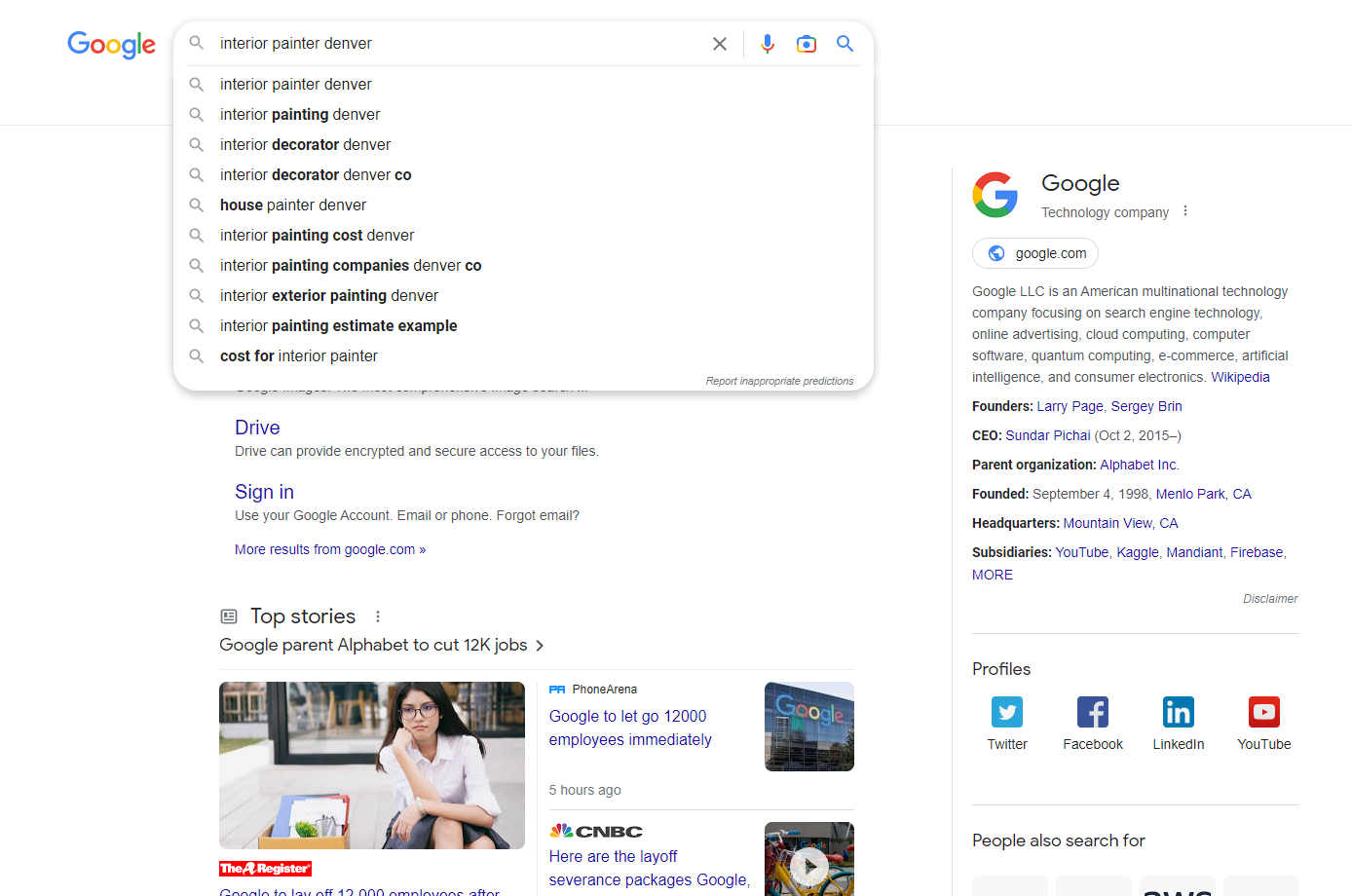Click 'Report inappropriate predictions' link
The height and width of the screenshot is (896, 1352).
pos(779,381)
